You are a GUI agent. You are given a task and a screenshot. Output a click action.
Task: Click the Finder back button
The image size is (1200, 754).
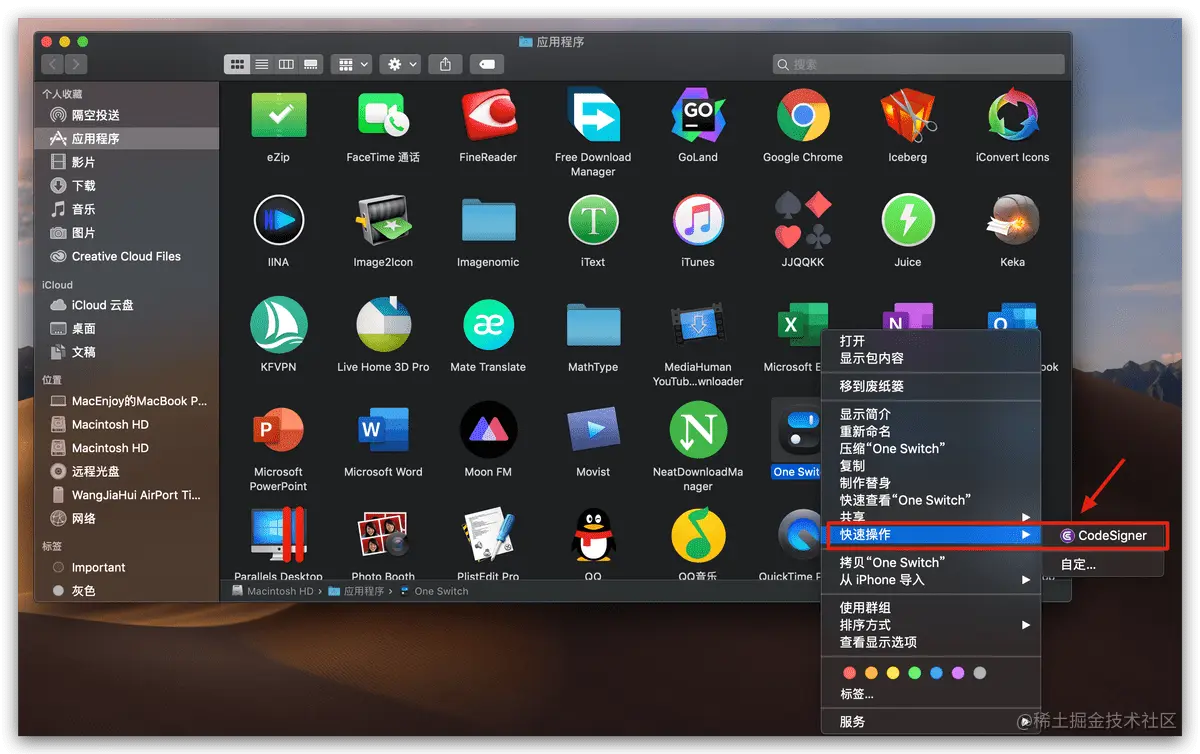52,64
